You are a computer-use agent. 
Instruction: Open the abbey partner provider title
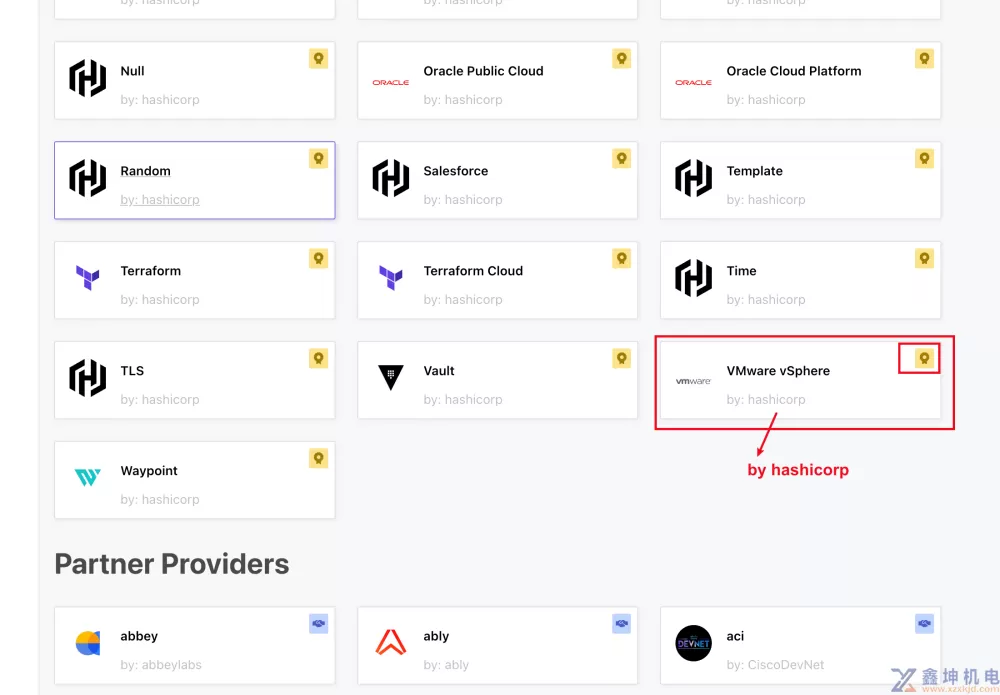[139, 636]
